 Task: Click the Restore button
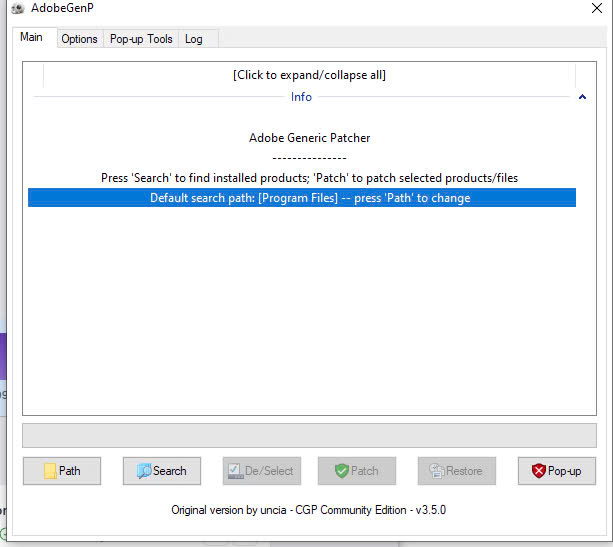coord(457,471)
